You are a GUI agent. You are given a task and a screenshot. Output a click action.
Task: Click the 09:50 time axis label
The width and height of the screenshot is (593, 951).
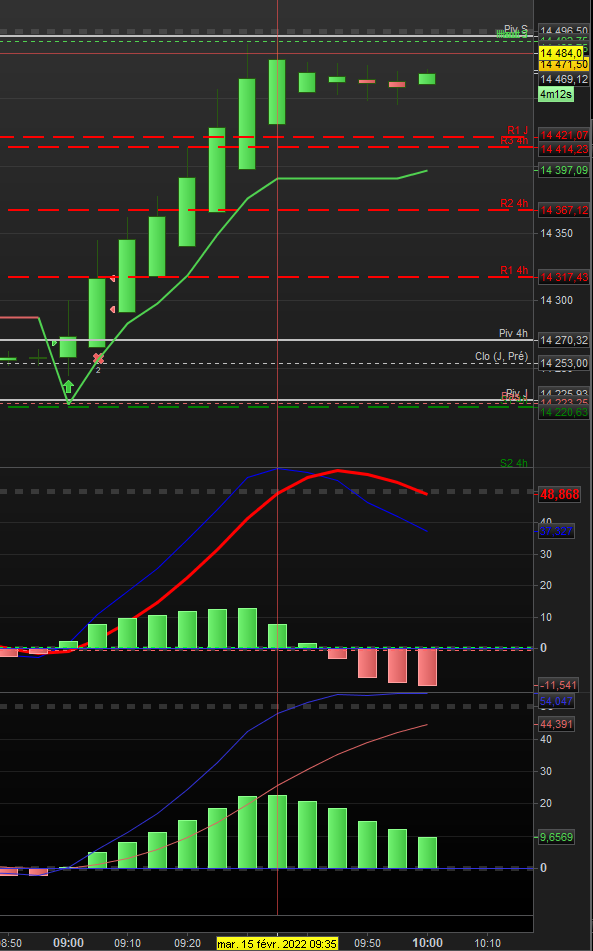(x=367, y=944)
